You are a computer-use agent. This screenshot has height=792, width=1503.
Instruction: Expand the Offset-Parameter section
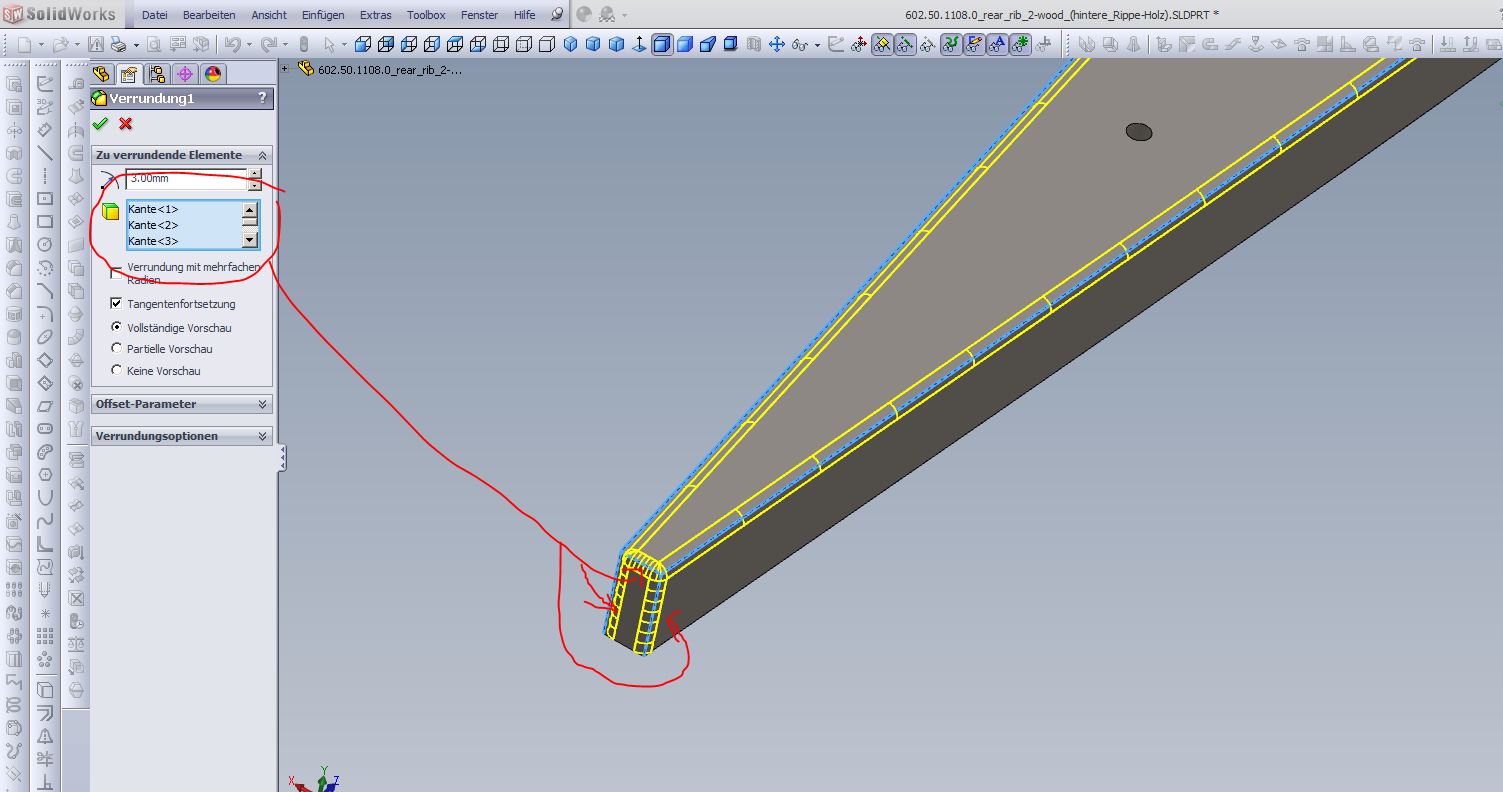coord(262,404)
